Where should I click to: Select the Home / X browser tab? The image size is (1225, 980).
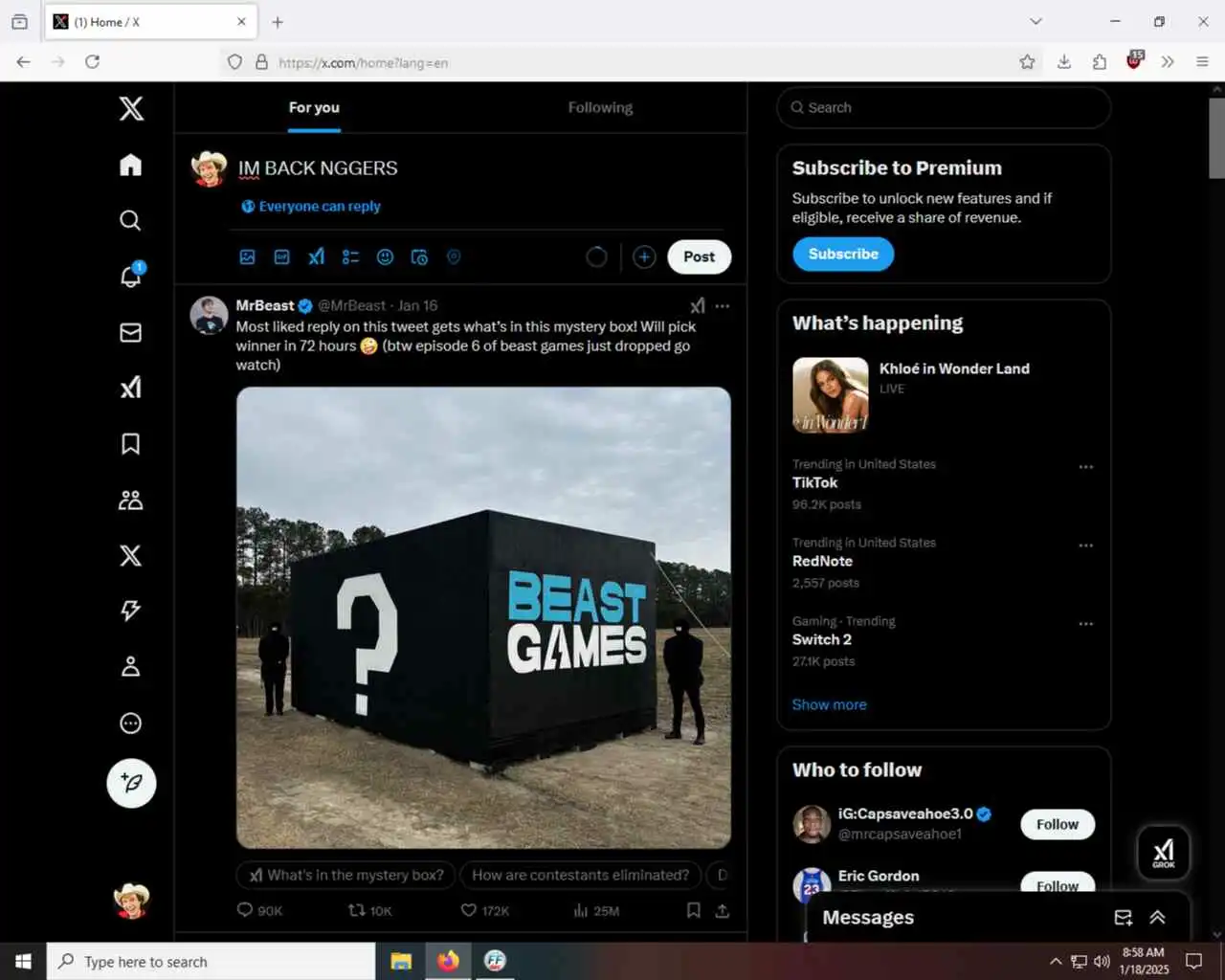(150, 21)
